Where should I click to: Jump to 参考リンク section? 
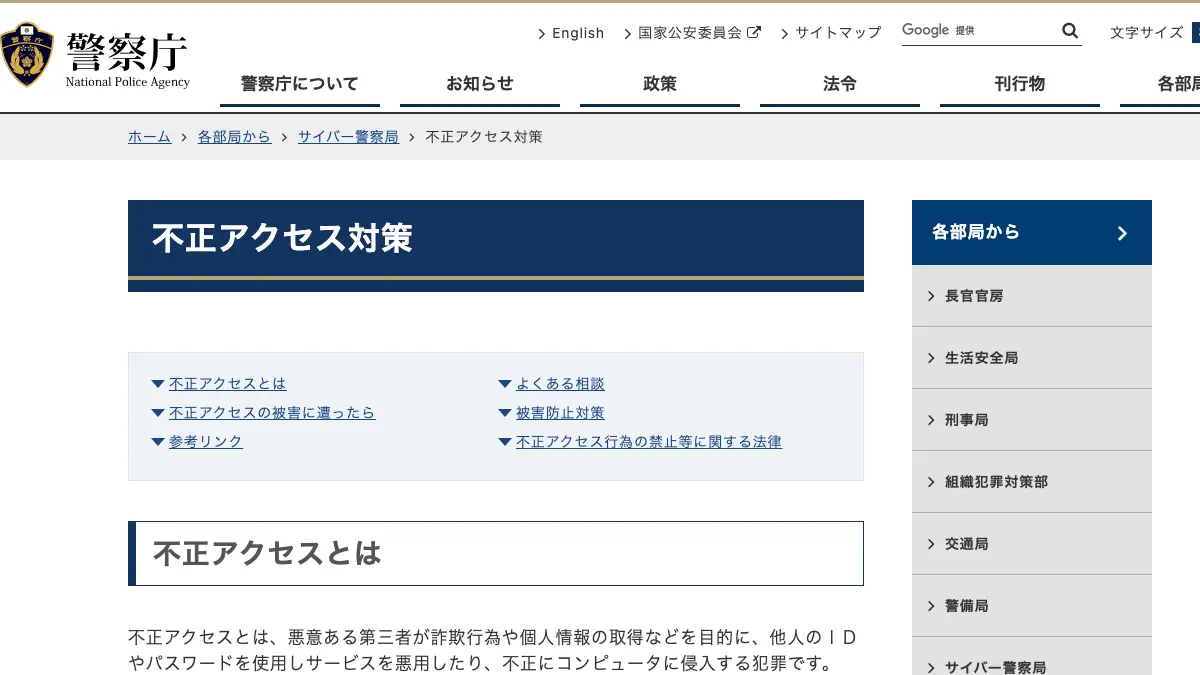206,442
